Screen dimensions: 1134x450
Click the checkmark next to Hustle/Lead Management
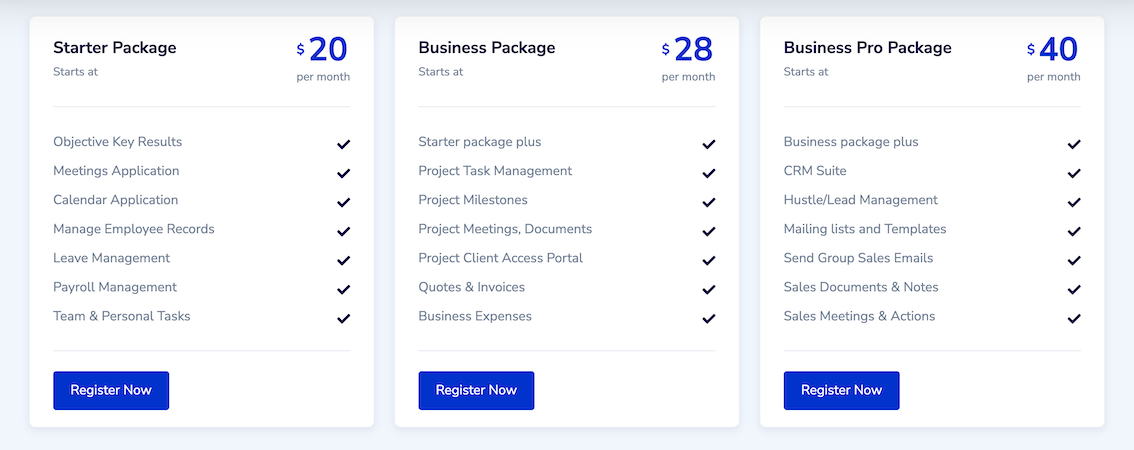[x=1074, y=202]
